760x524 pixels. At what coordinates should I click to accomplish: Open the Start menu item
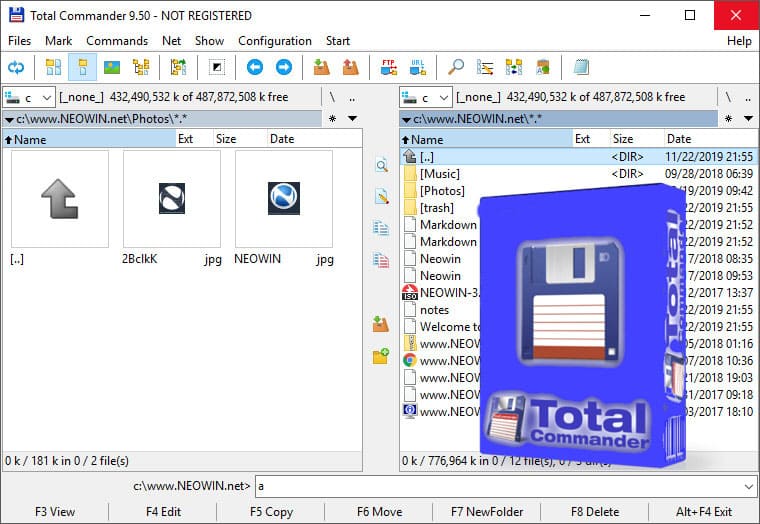tap(338, 41)
